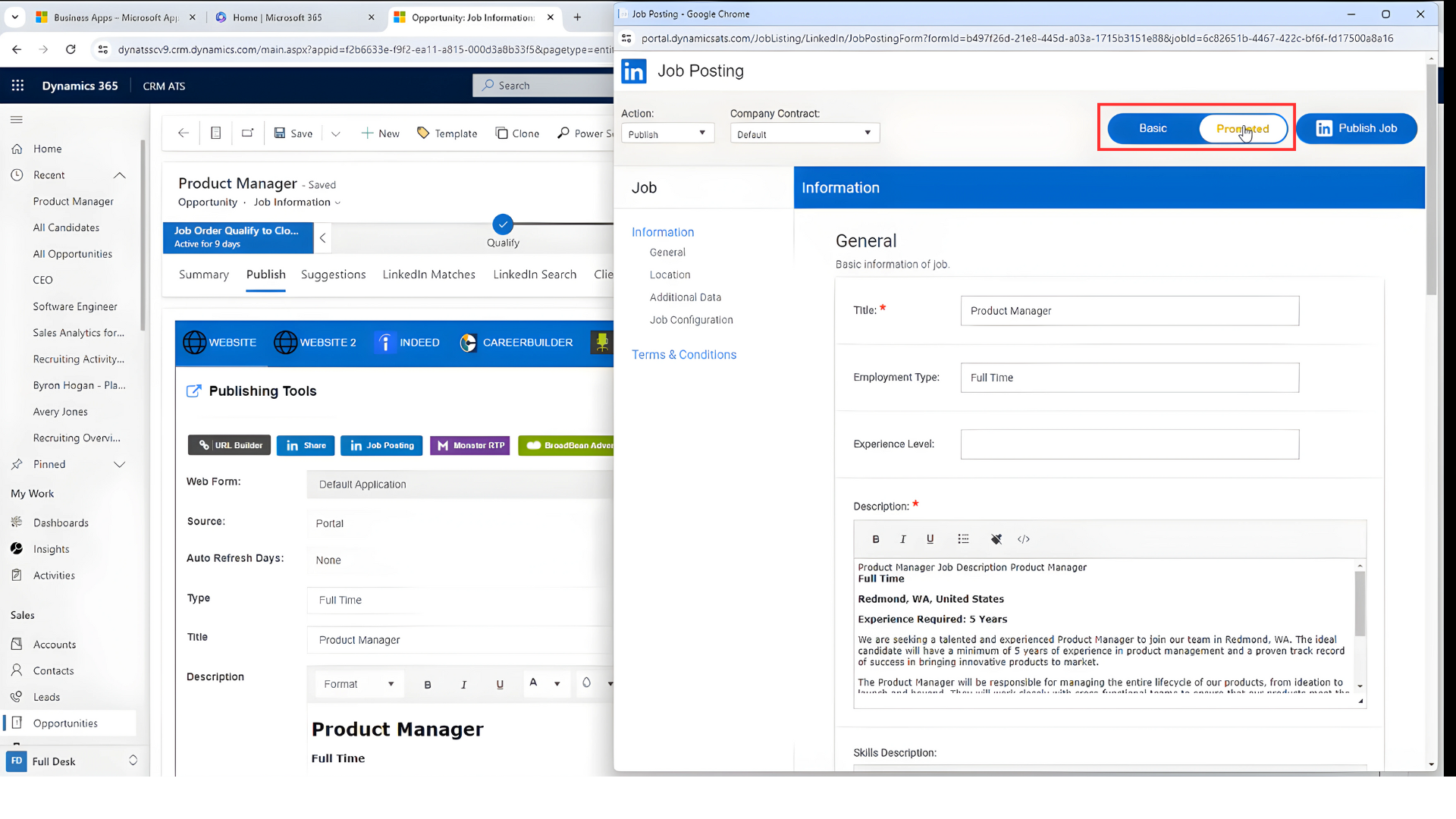Image resolution: width=1456 pixels, height=819 pixels.
Task: Apply bold in CRM Description toolbar
Action: (428, 685)
